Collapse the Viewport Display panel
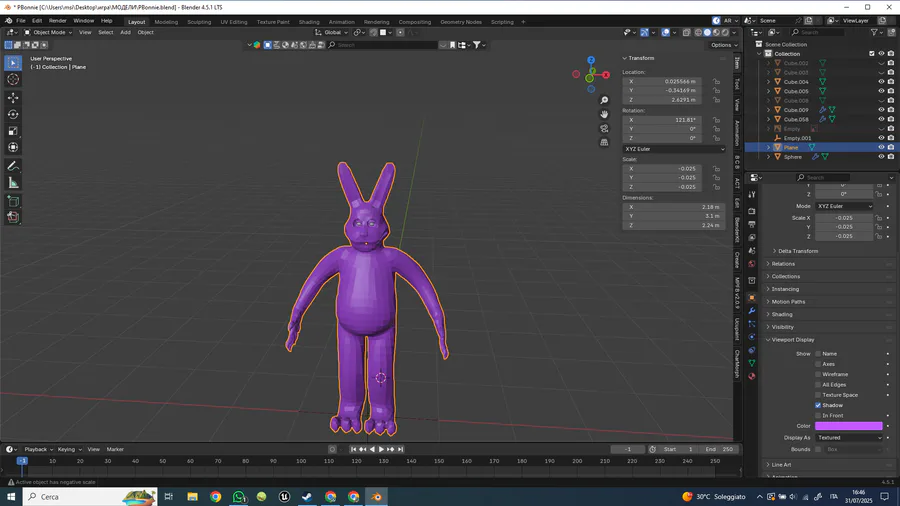Image resolution: width=900 pixels, height=506 pixels. coord(792,340)
